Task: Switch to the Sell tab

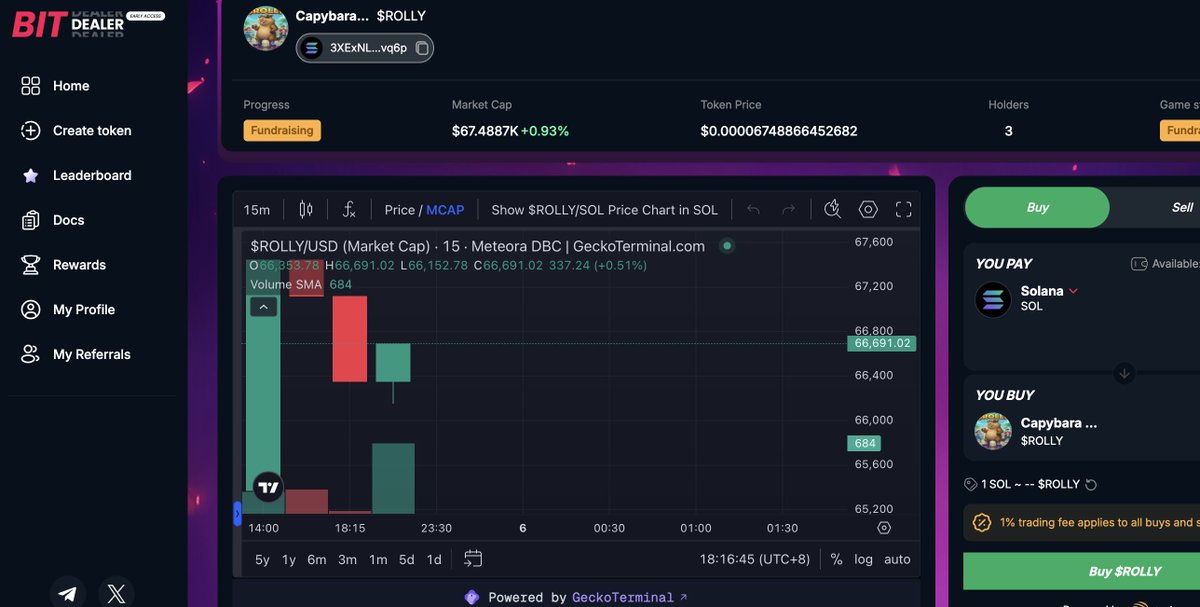Action: [1182, 207]
